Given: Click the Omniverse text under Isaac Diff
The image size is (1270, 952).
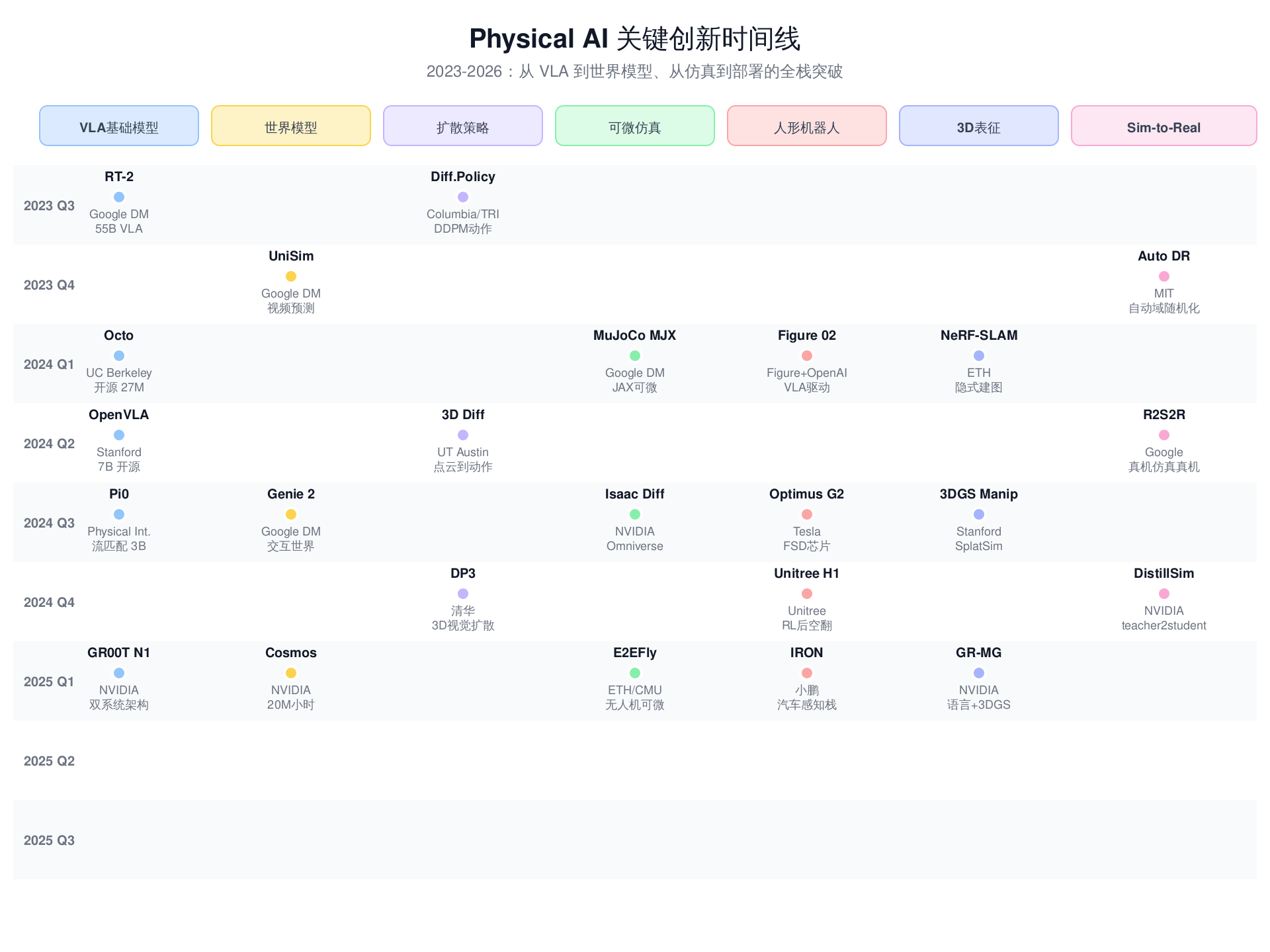Looking at the screenshot, I should 635,546.
